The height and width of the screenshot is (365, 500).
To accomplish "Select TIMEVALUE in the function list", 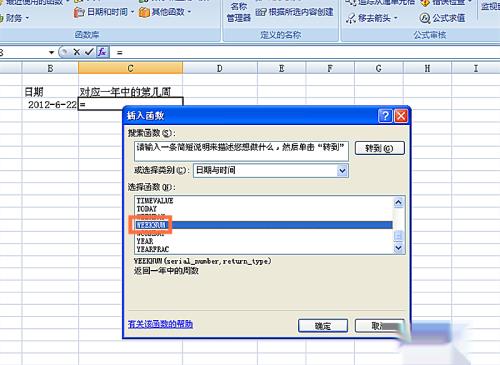I will point(264,201).
